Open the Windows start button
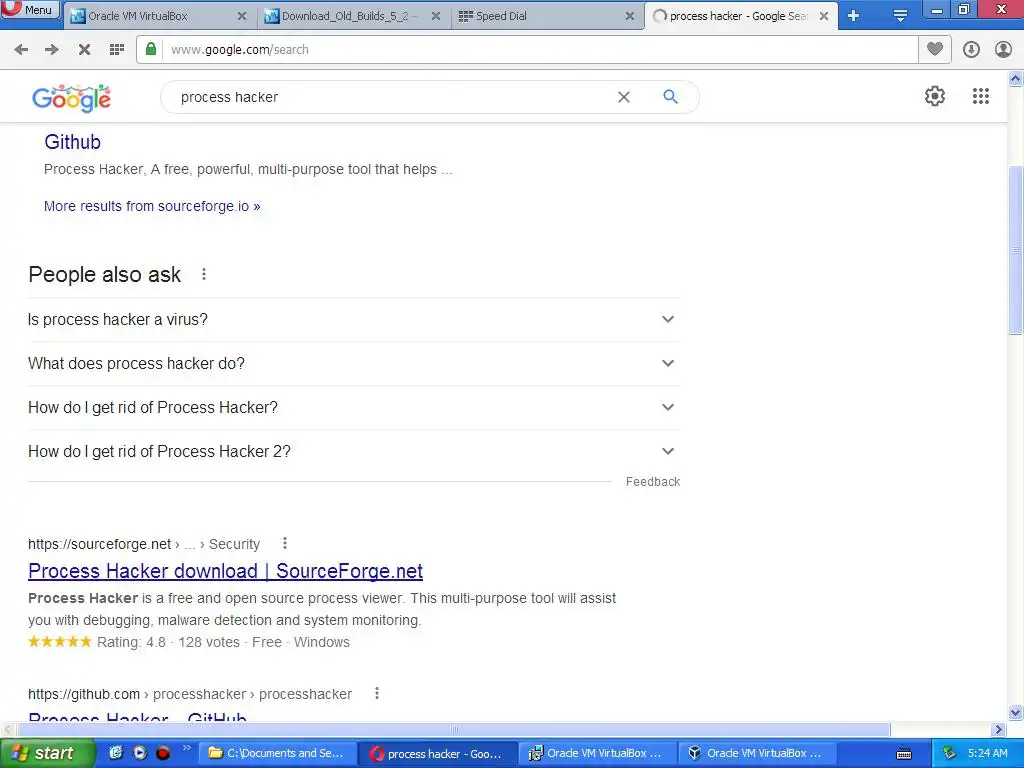The height and width of the screenshot is (768, 1024). click(47, 754)
